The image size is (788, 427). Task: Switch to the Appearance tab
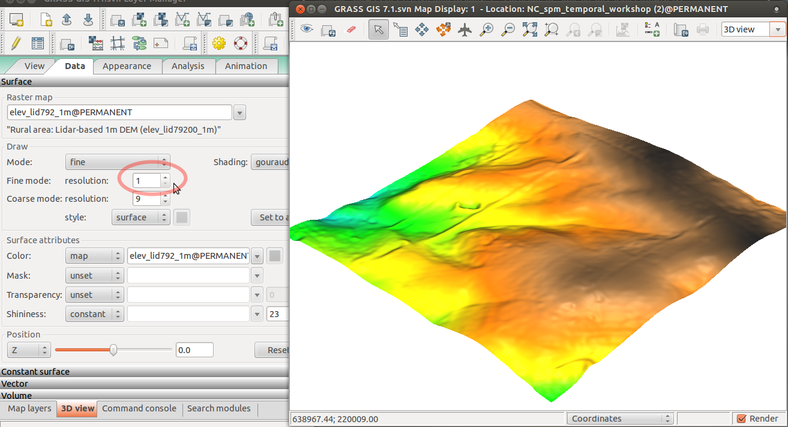coord(127,66)
